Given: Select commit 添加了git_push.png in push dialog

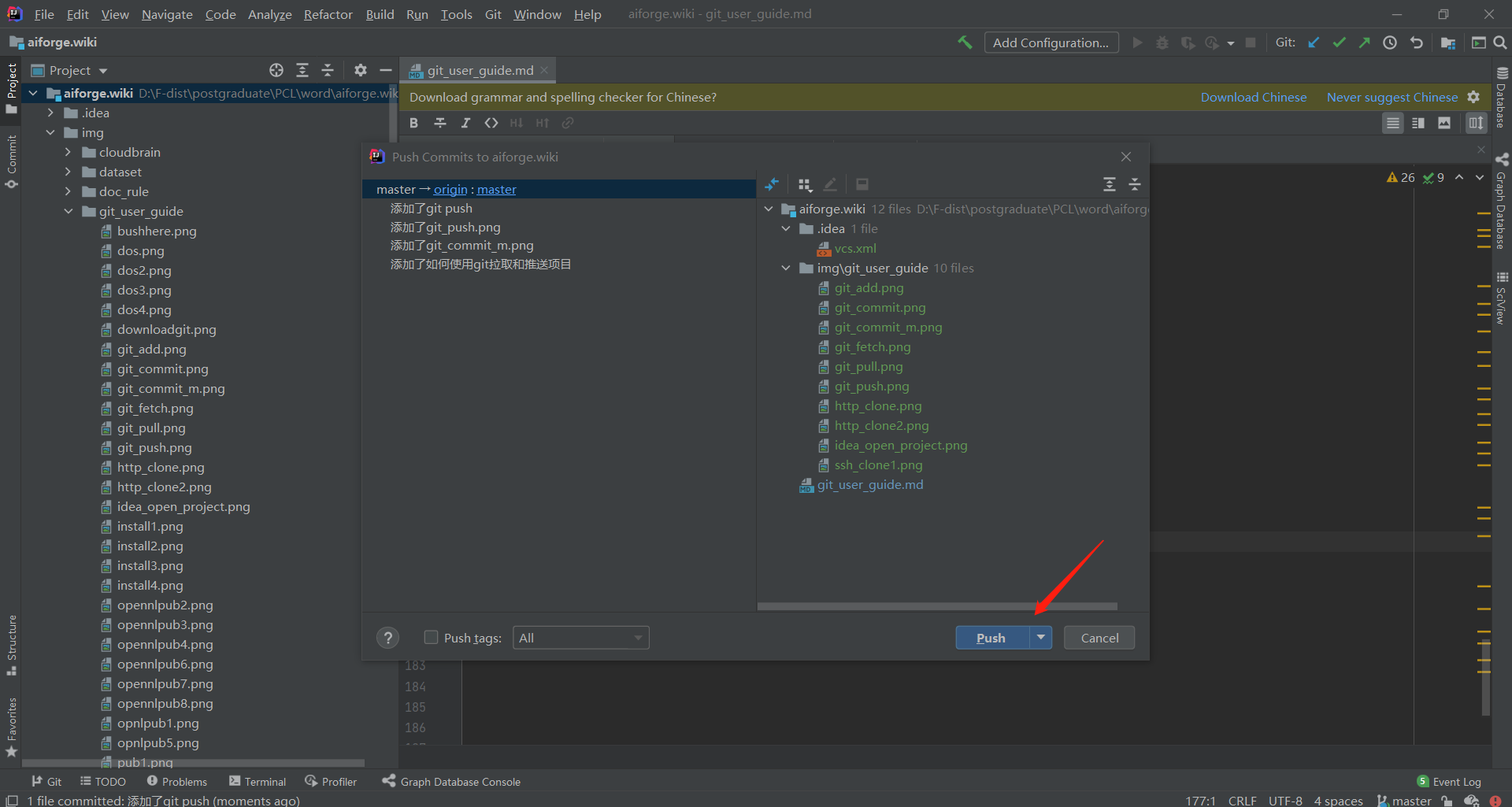Looking at the screenshot, I should [x=445, y=227].
